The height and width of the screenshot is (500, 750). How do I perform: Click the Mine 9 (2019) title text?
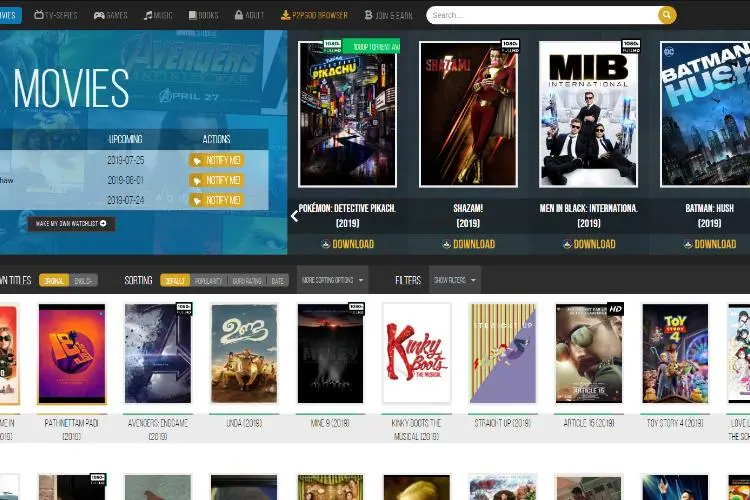pos(331,423)
